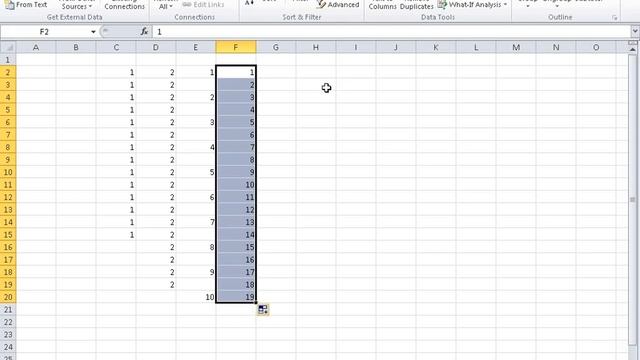Select column K header
The width and height of the screenshot is (640, 360).
coord(436,47)
